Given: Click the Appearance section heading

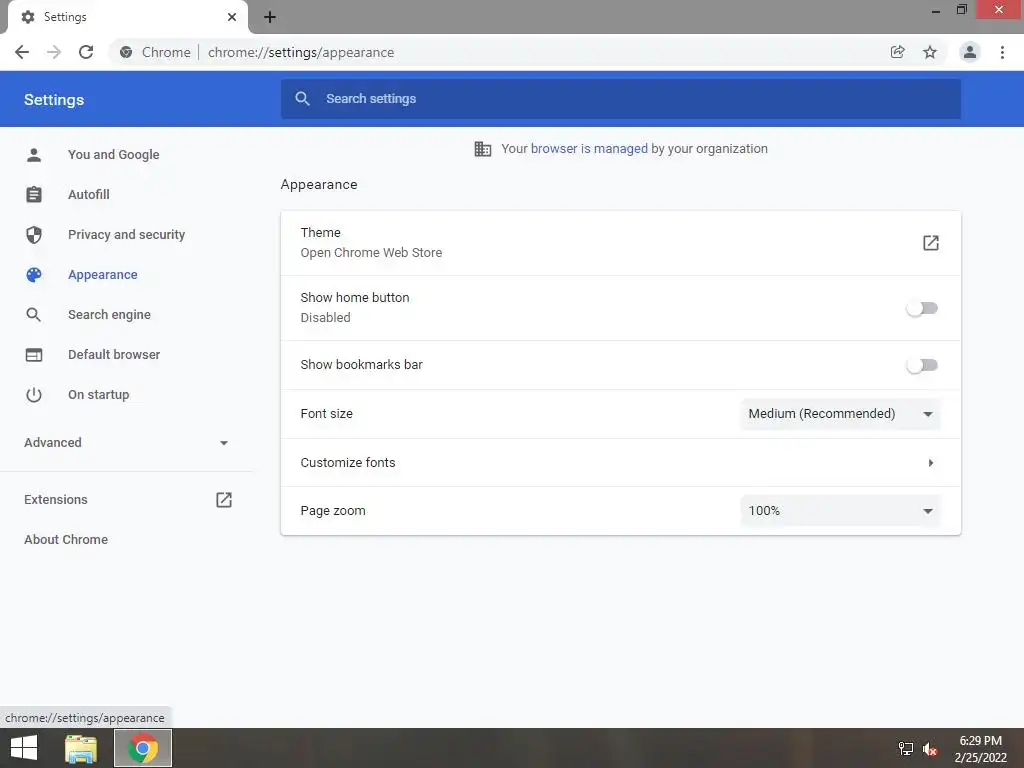Looking at the screenshot, I should [319, 185].
